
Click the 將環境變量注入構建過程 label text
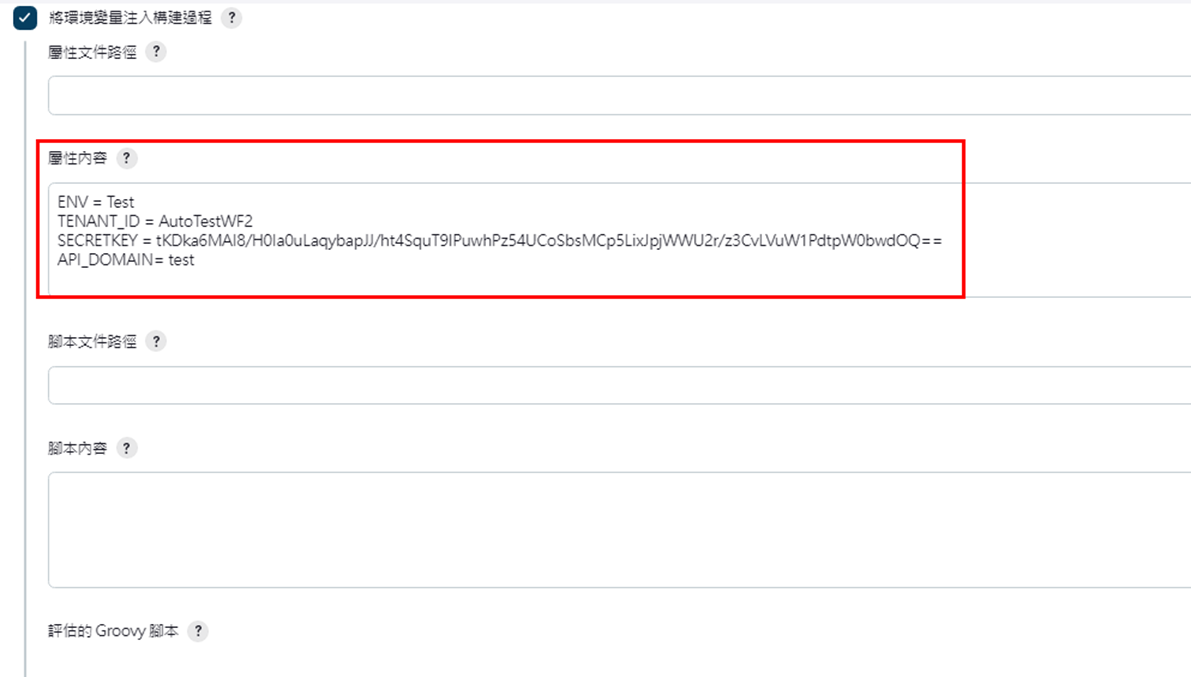click(x=130, y=17)
